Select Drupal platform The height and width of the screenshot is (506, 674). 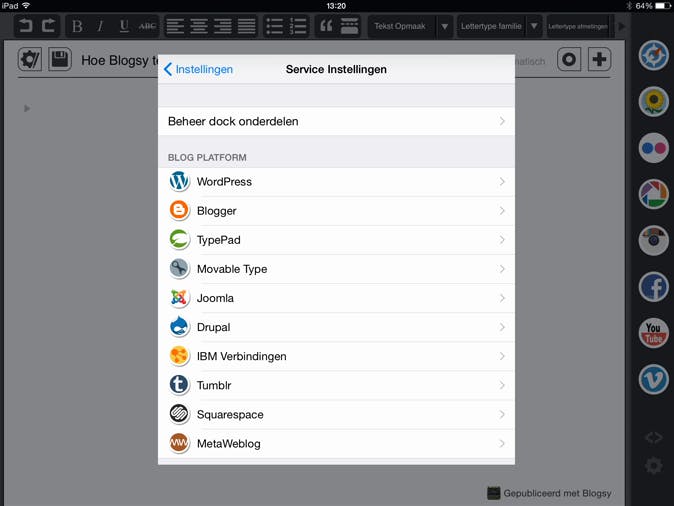[x=336, y=327]
